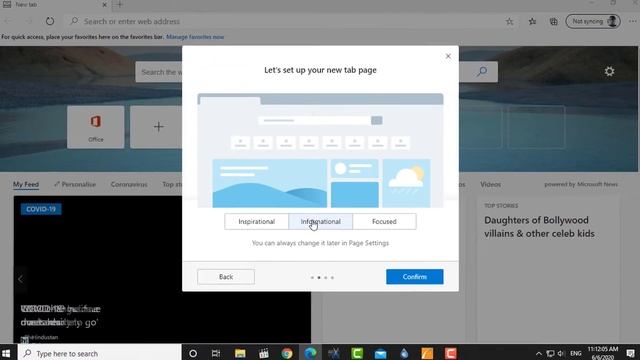The image size is (640, 360).
Task: Click the Microsoft Edge taskbar icon
Action: click(310, 353)
